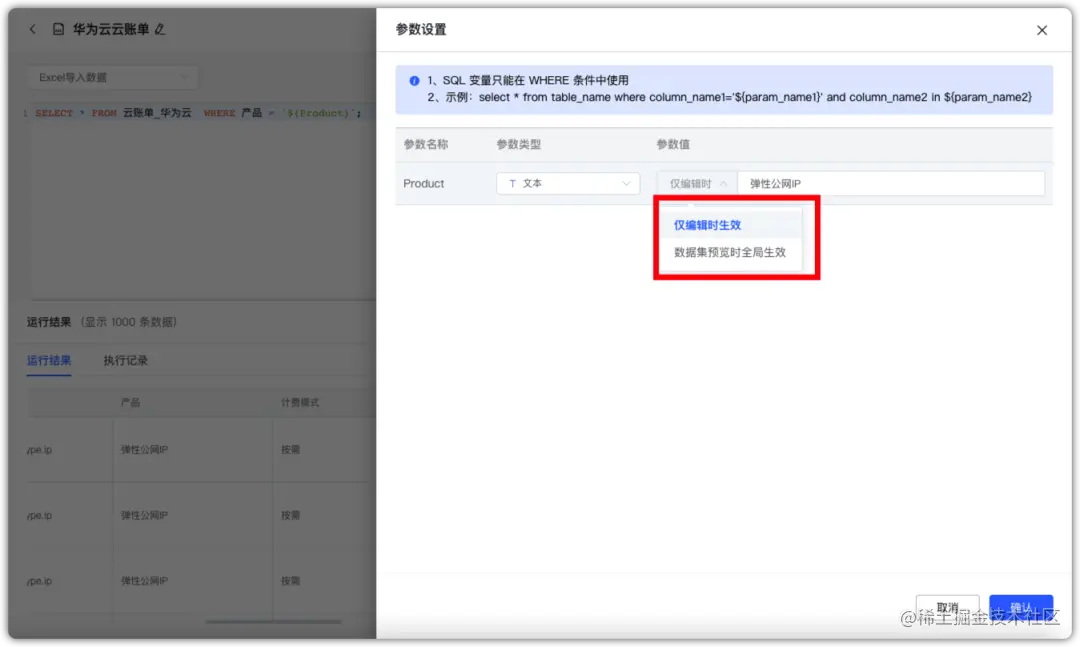
Task: Click the blue info icon in the tip
Action: 414,81
